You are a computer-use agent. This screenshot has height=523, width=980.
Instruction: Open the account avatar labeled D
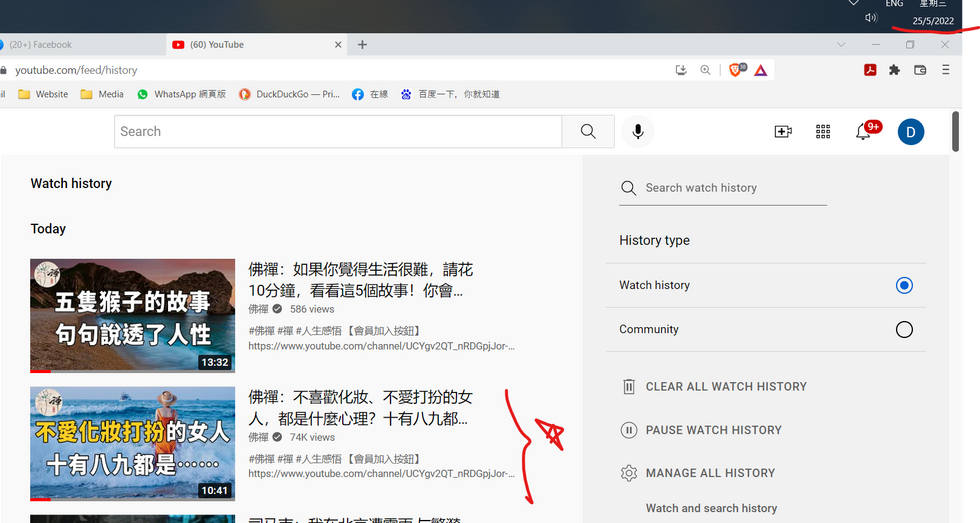(911, 132)
